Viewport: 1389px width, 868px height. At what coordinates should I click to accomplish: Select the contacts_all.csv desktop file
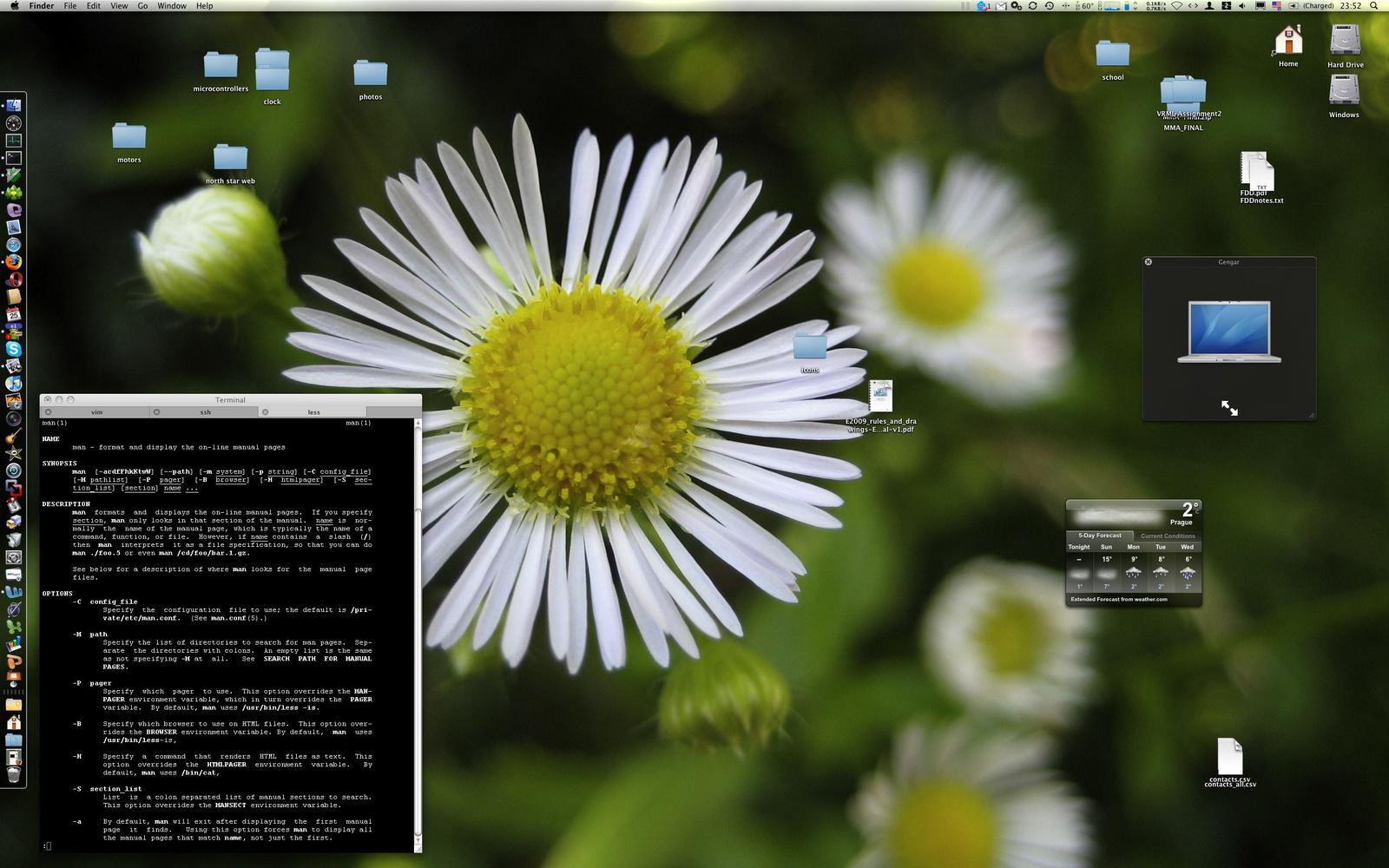point(1230,762)
